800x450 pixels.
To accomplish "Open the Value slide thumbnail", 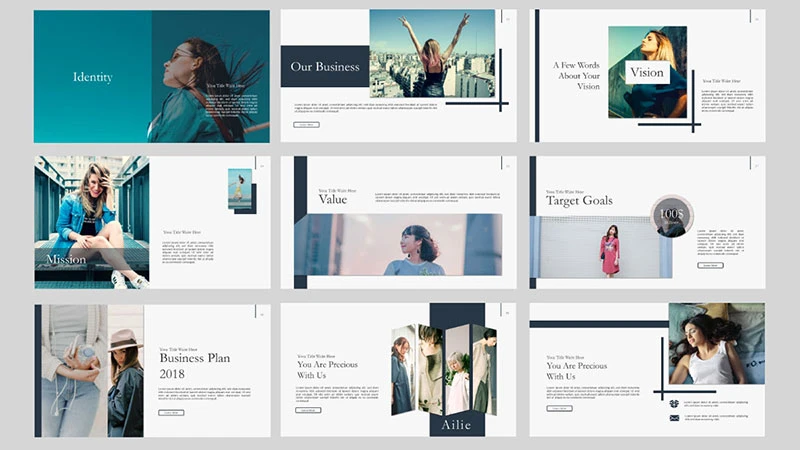I will [398, 222].
